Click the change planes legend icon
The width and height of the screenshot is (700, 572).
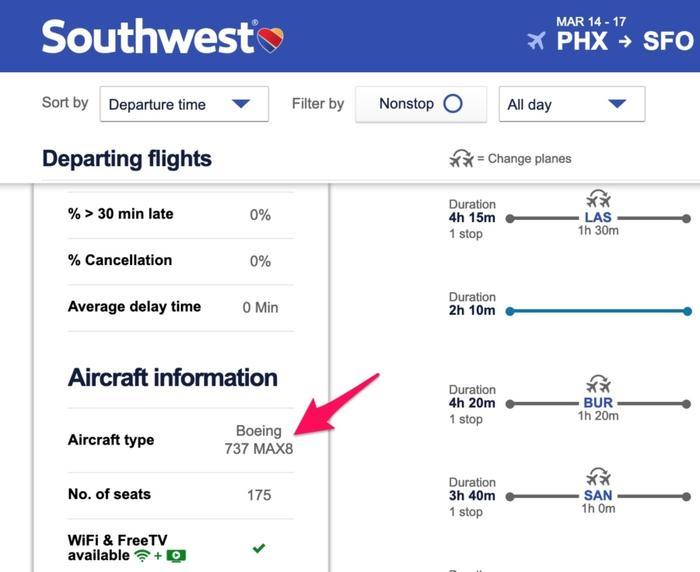coord(461,159)
